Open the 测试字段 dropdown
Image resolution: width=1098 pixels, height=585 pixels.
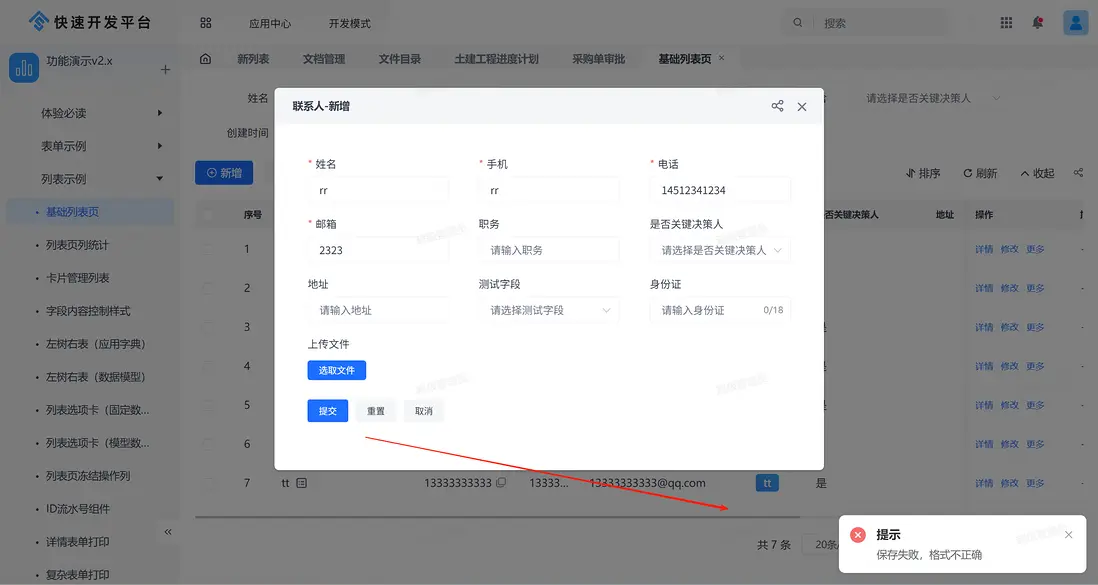550,310
